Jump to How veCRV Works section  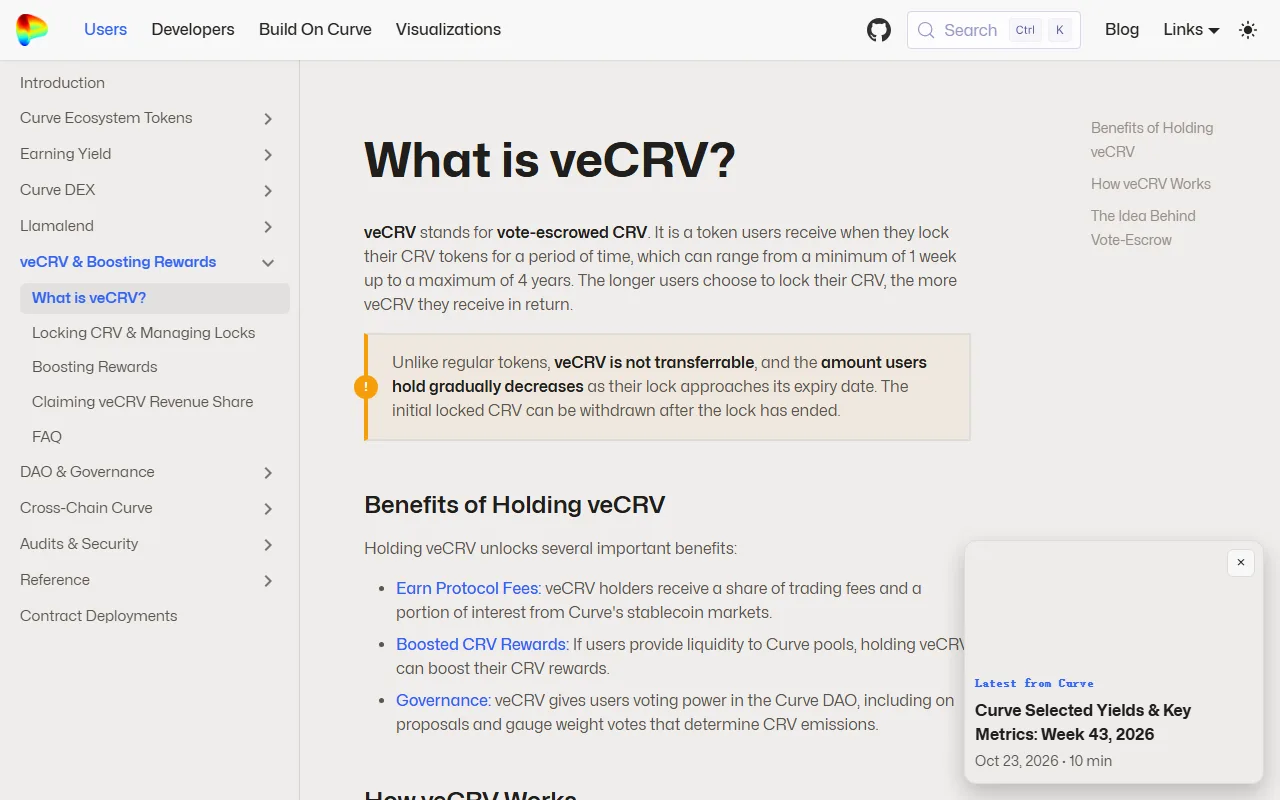click(1151, 184)
